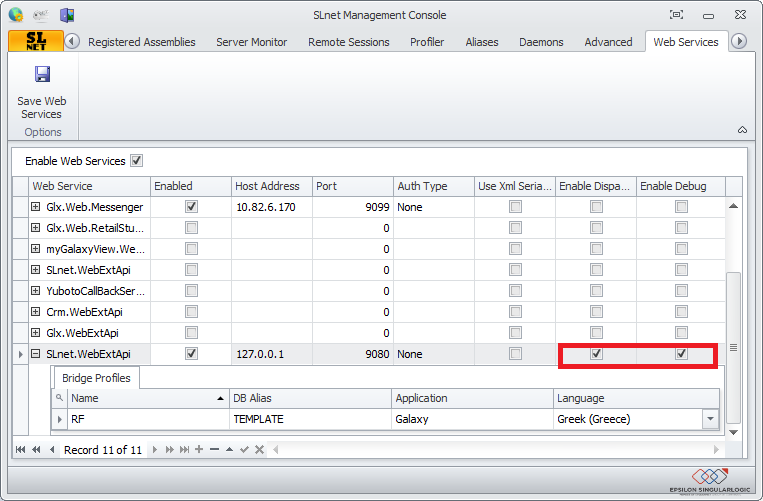Confirm edits with the checkmark icon
Image resolution: width=763 pixels, height=501 pixels.
(244, 449)
